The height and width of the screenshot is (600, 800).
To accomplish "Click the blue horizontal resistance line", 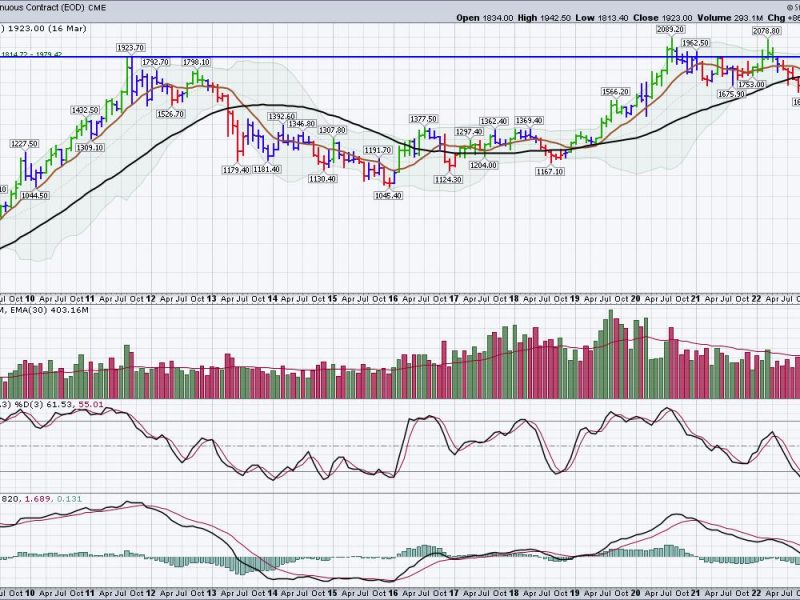I will pos(400,57).
